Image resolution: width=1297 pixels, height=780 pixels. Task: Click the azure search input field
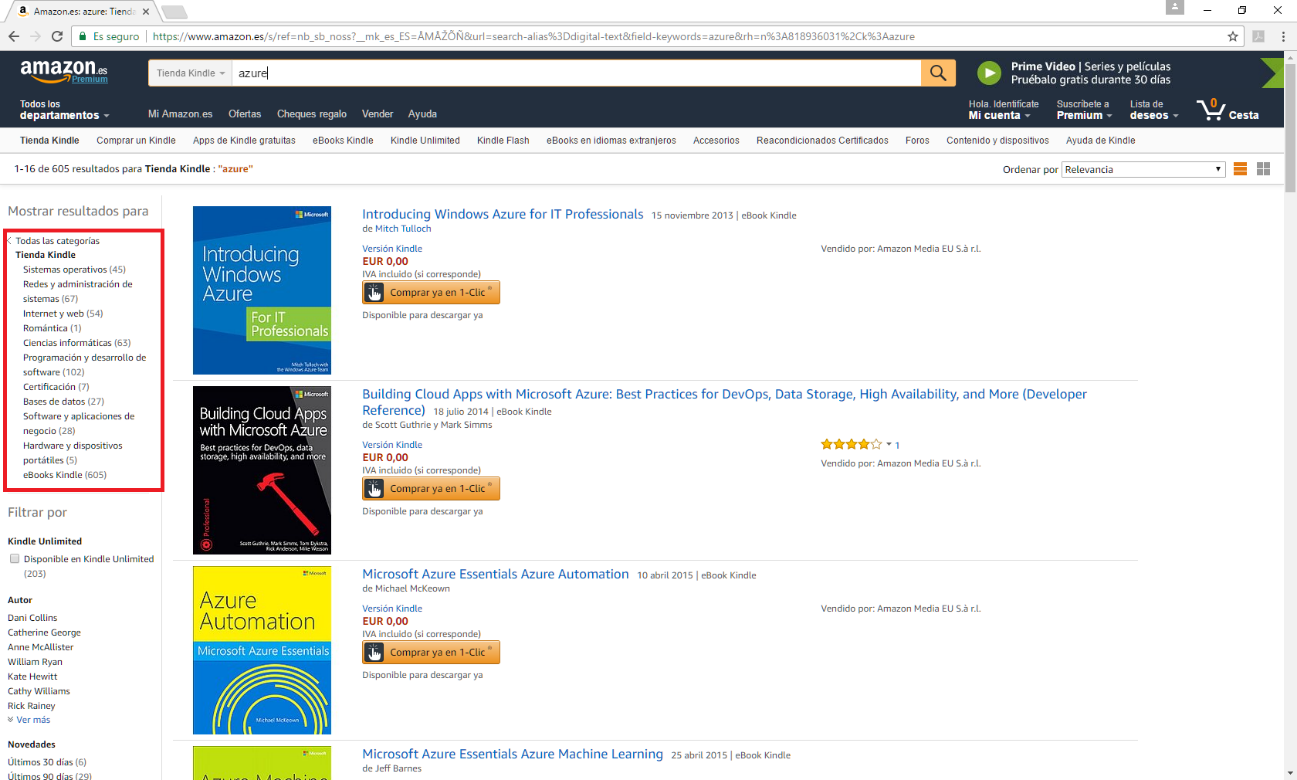tap(575, 73)
